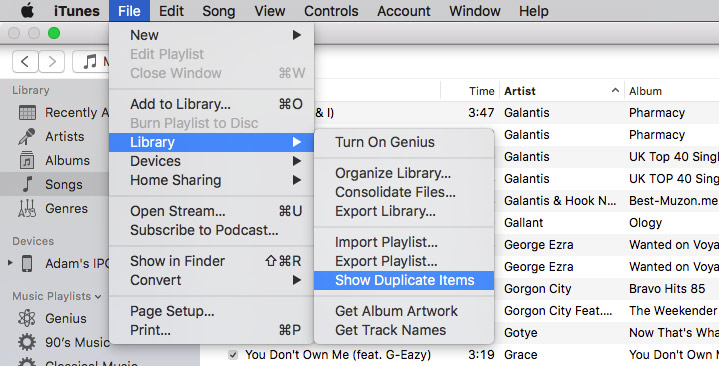
Task: Click the 3:47 time cell
Action: [x=481, y=112]
